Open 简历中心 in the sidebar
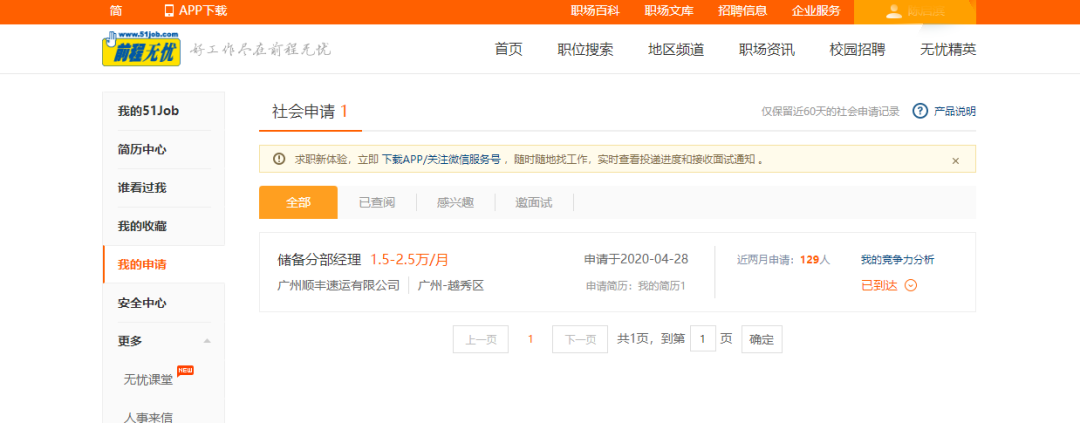Image resolution: width=1080 pixels, height=423 pixels. tap(142, 149)
